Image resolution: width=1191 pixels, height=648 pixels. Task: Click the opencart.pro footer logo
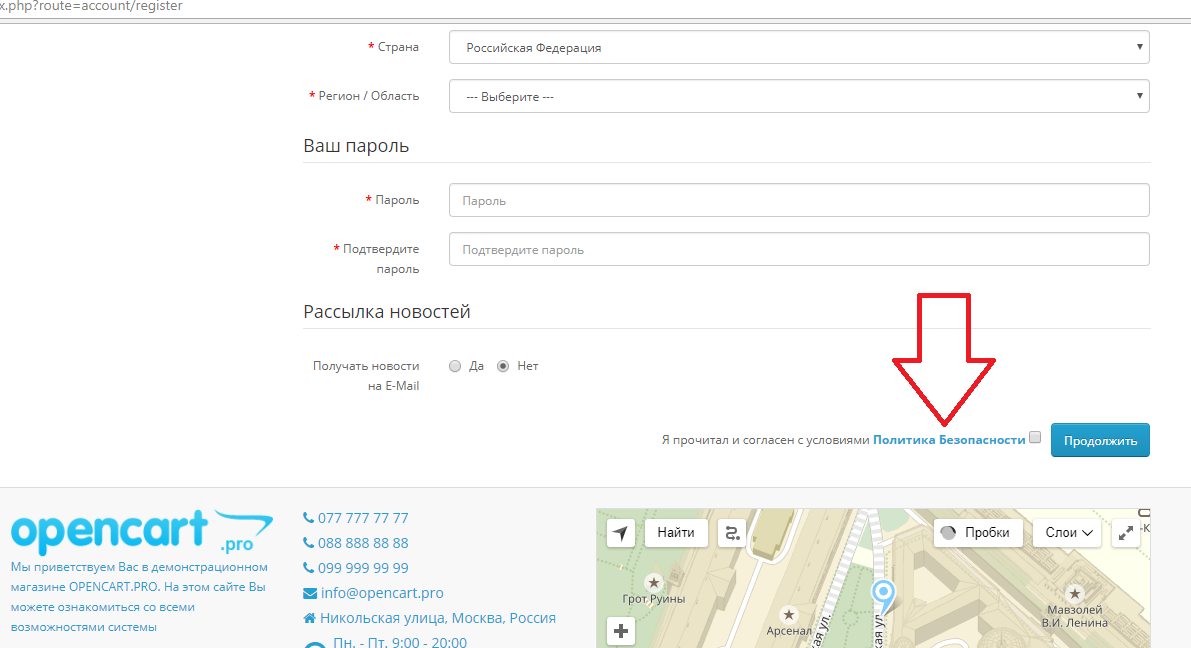(142, 531)
